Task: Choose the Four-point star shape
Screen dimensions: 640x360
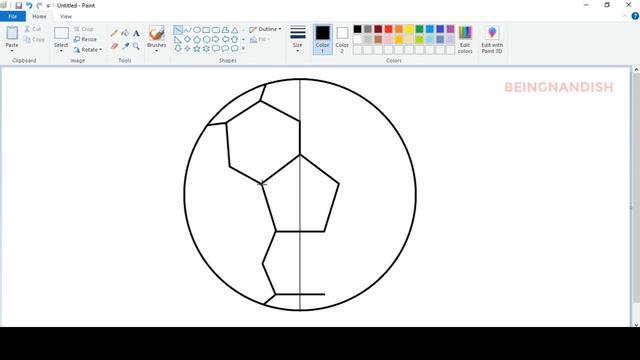Action: pos(187,49)
